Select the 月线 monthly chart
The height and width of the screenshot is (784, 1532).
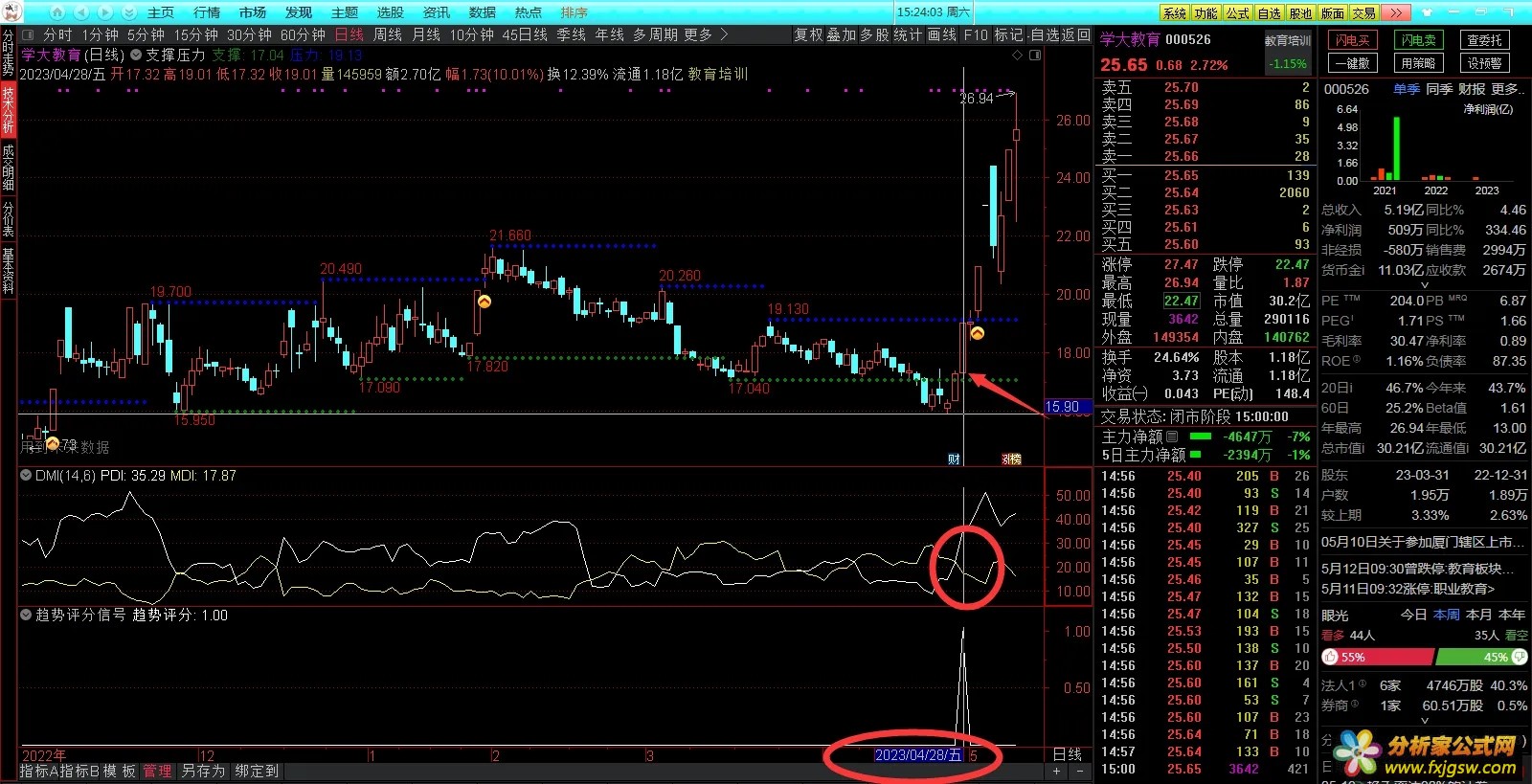coord(426,34)
